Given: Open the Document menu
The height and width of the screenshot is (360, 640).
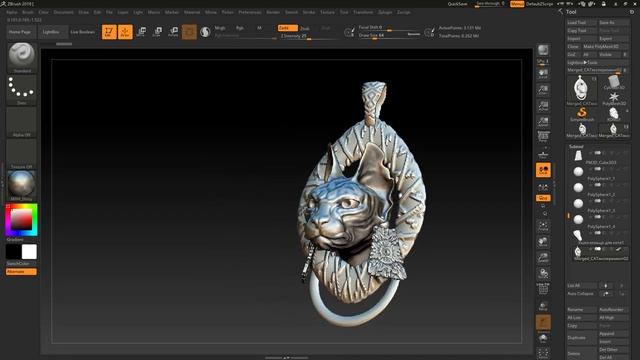Looking at the screenshot, I should click(x=64, y=12).
